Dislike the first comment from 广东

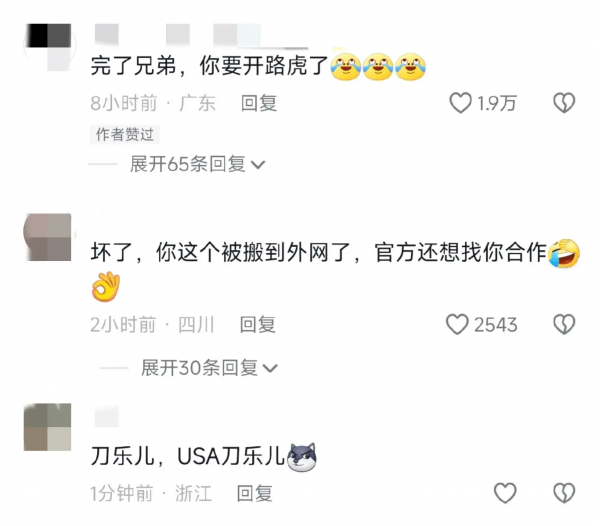tap(564, 103)
